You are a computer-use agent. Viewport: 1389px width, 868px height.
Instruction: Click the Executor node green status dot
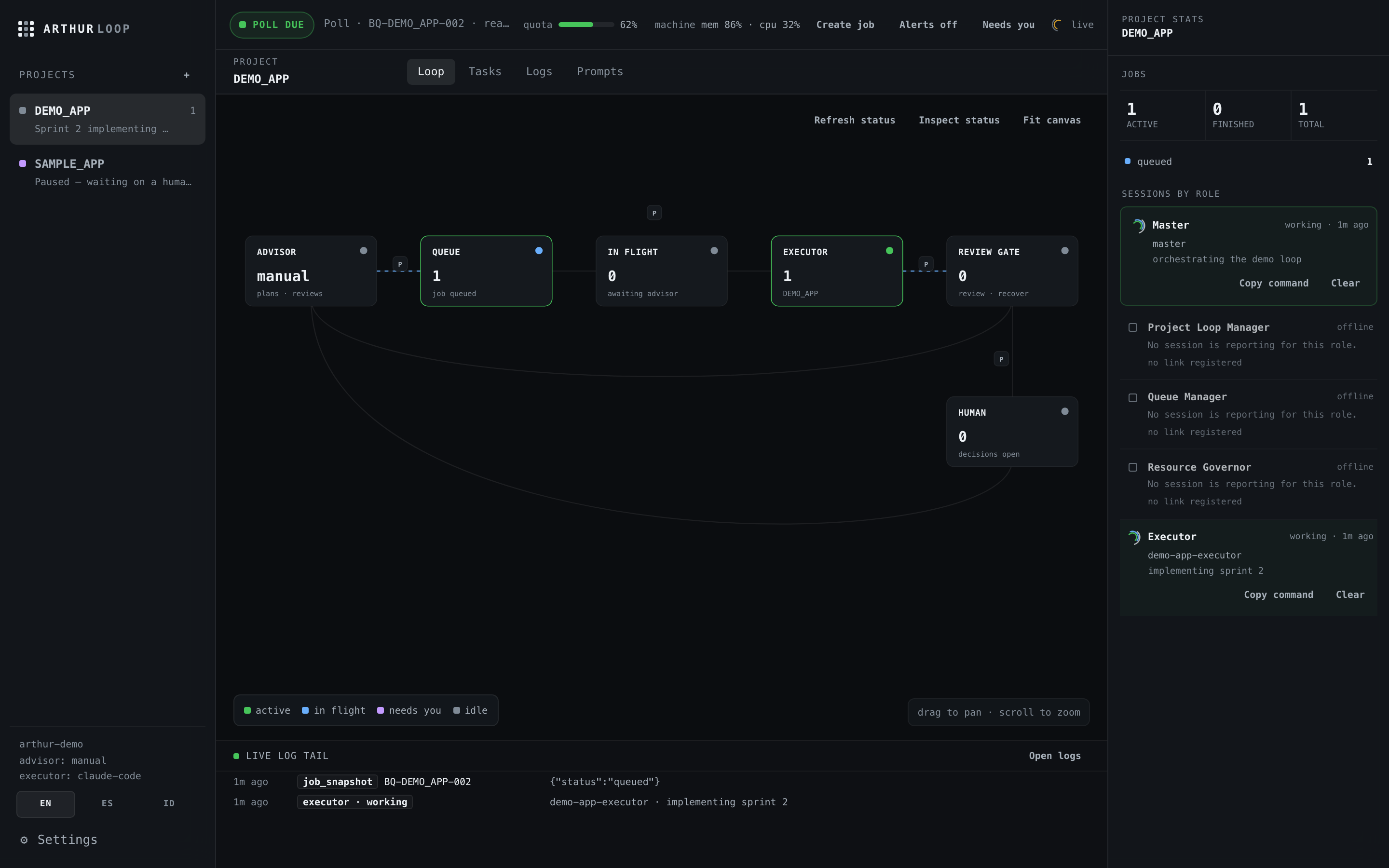[x=890, y=250]
